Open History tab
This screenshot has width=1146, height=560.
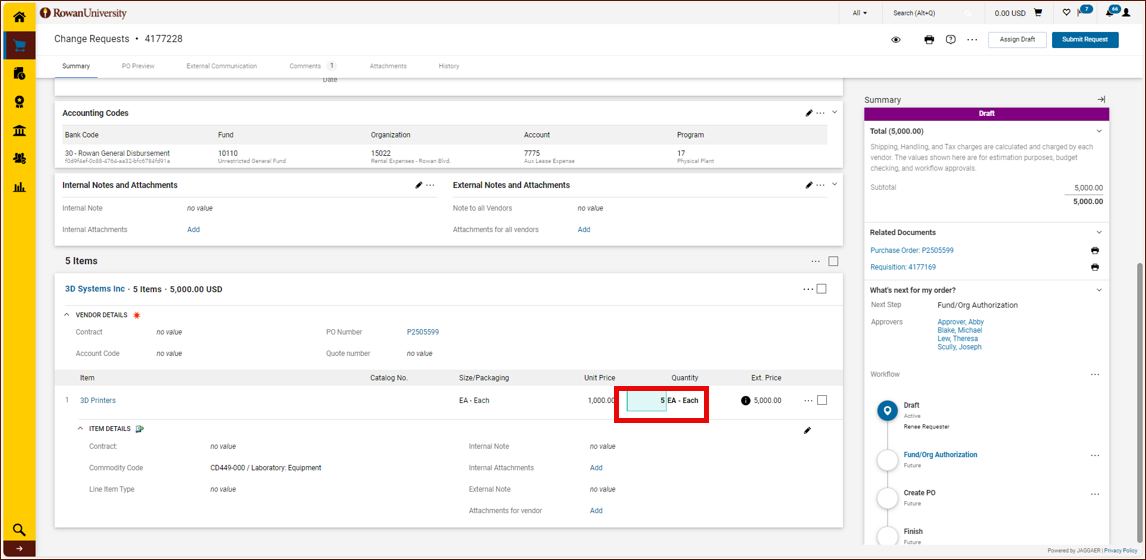tap(449, 66)
